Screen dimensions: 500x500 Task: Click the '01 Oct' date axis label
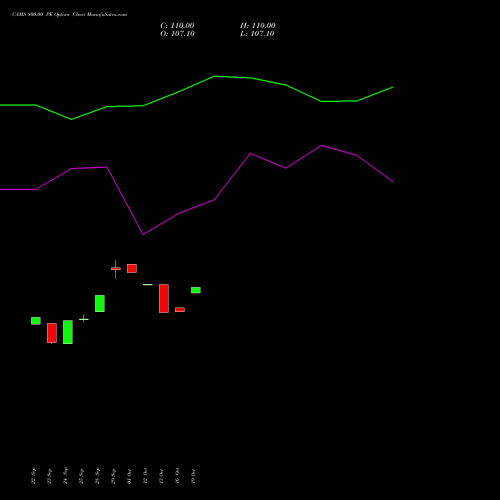(x=129, y=476)
